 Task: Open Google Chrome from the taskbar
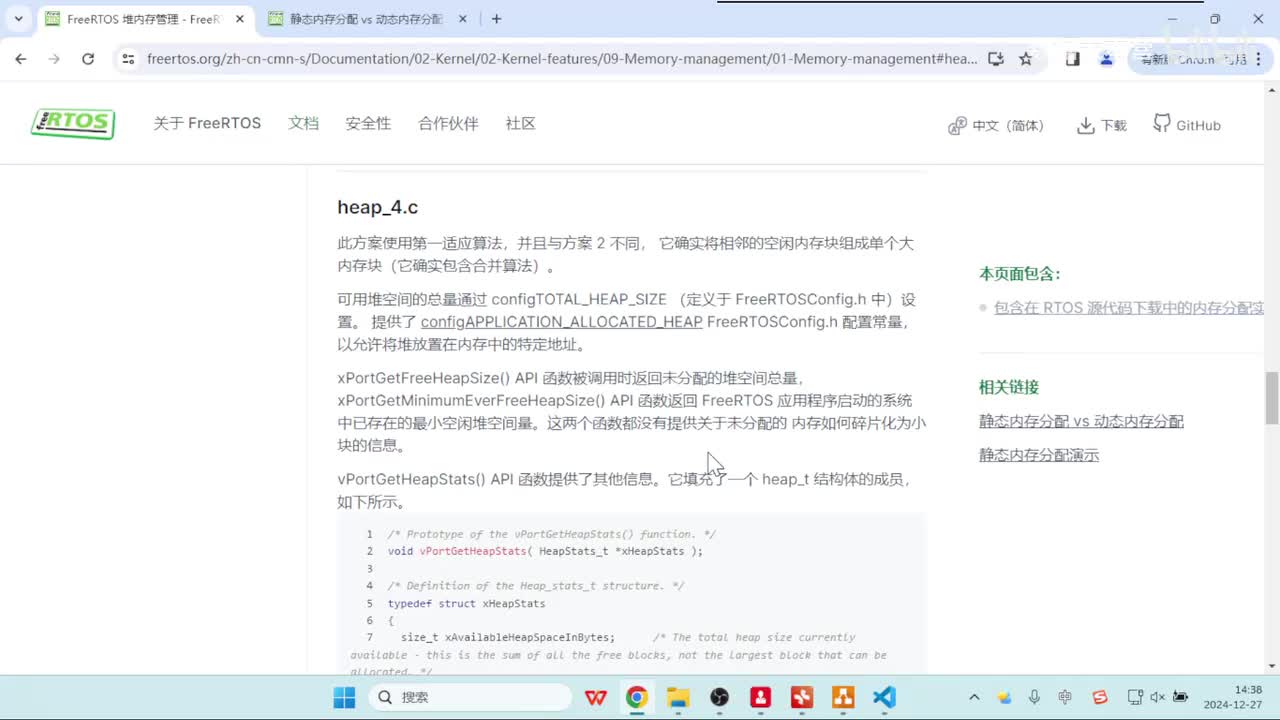pos(637,697)
